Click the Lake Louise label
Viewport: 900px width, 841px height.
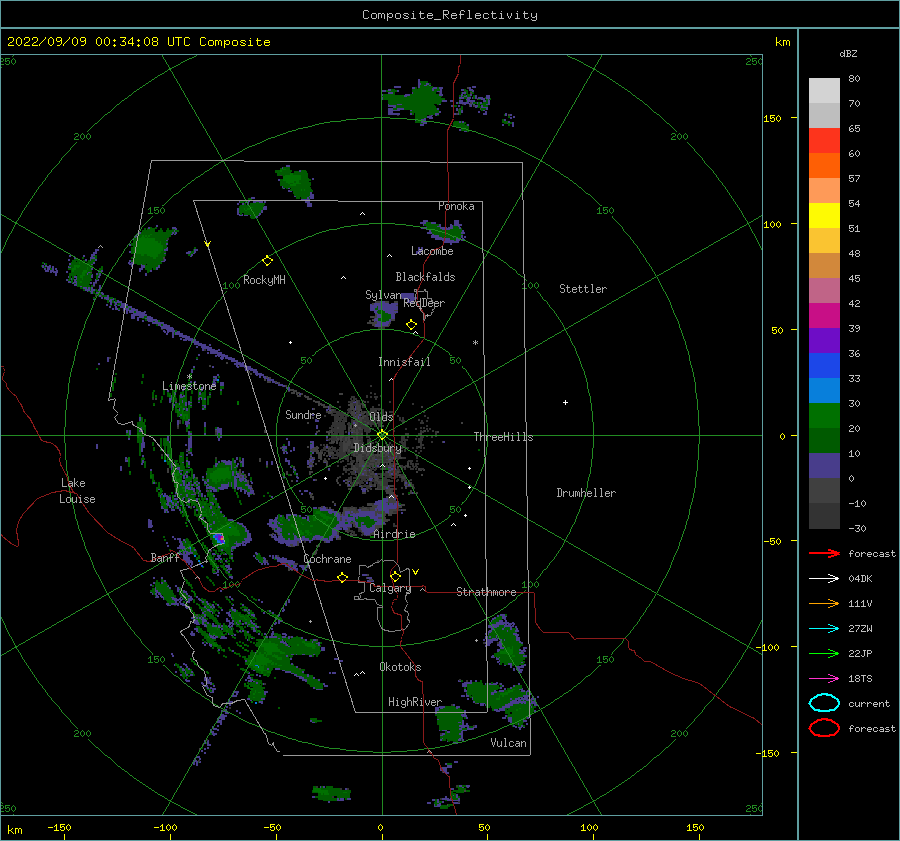point(77,491)
